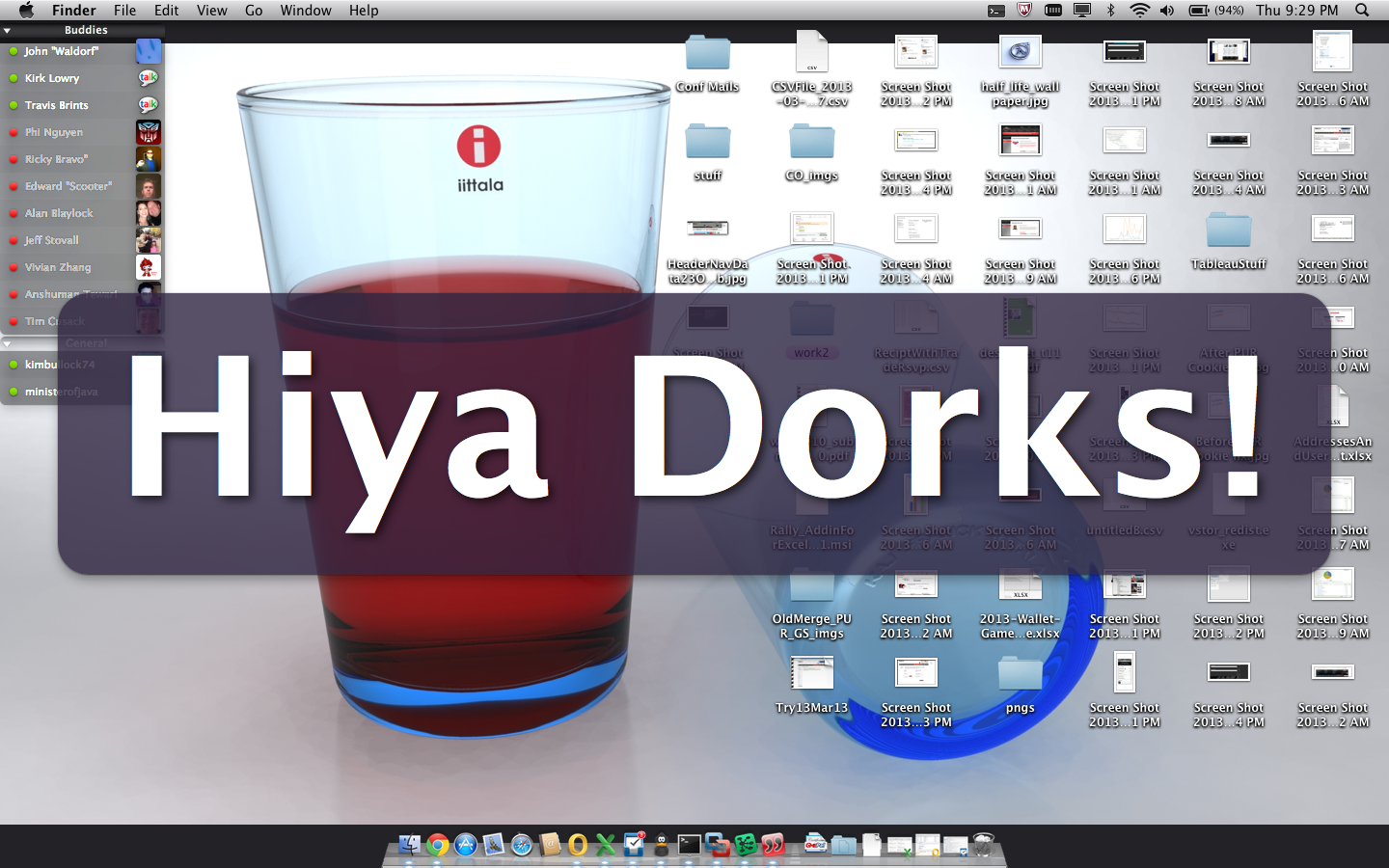Image resolution: width=1389 pixels, height=868 pixels.
Task: Open the Help menu
Action: point(364,10)
